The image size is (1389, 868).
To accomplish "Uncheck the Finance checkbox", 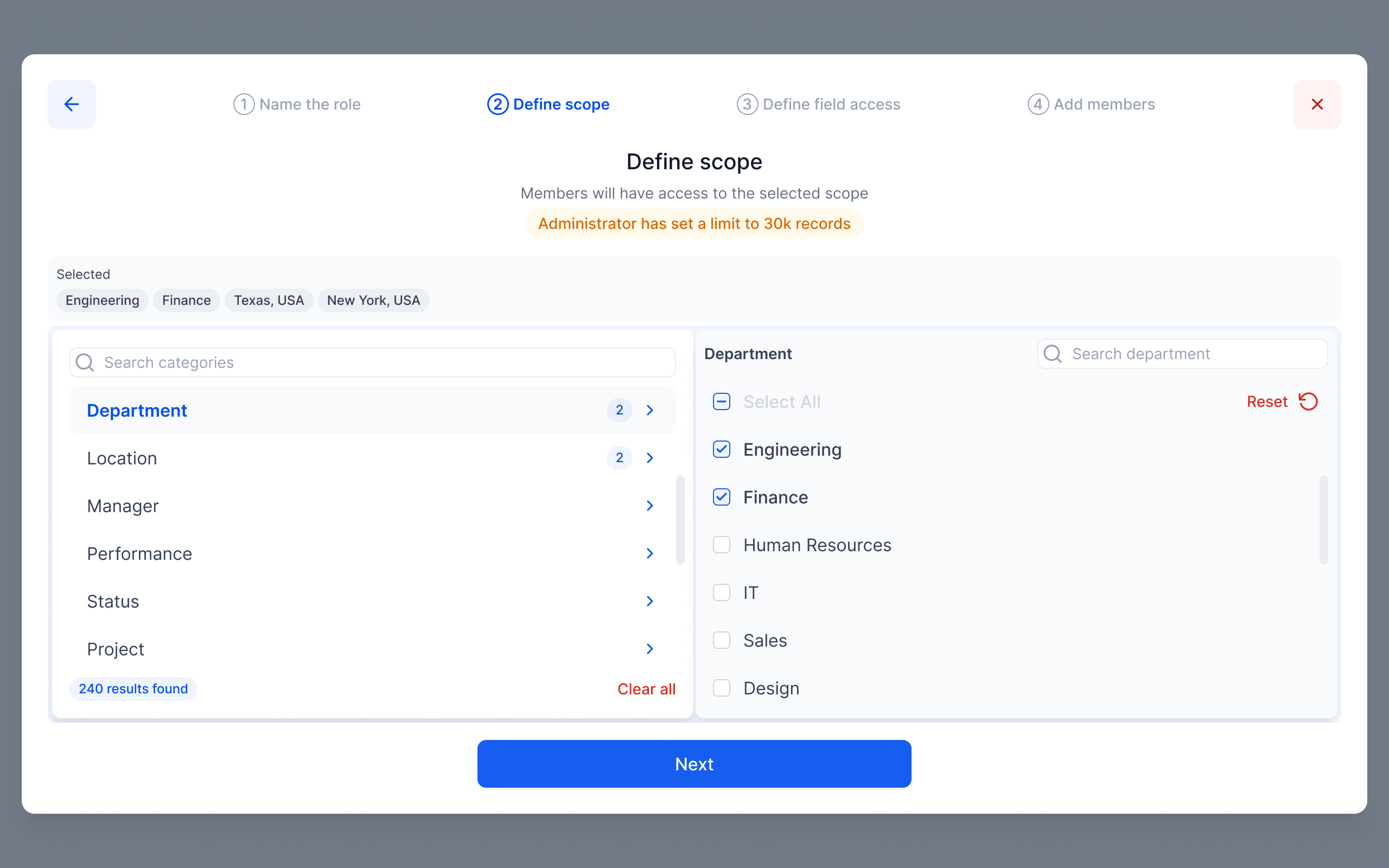I will pos(722,496).
